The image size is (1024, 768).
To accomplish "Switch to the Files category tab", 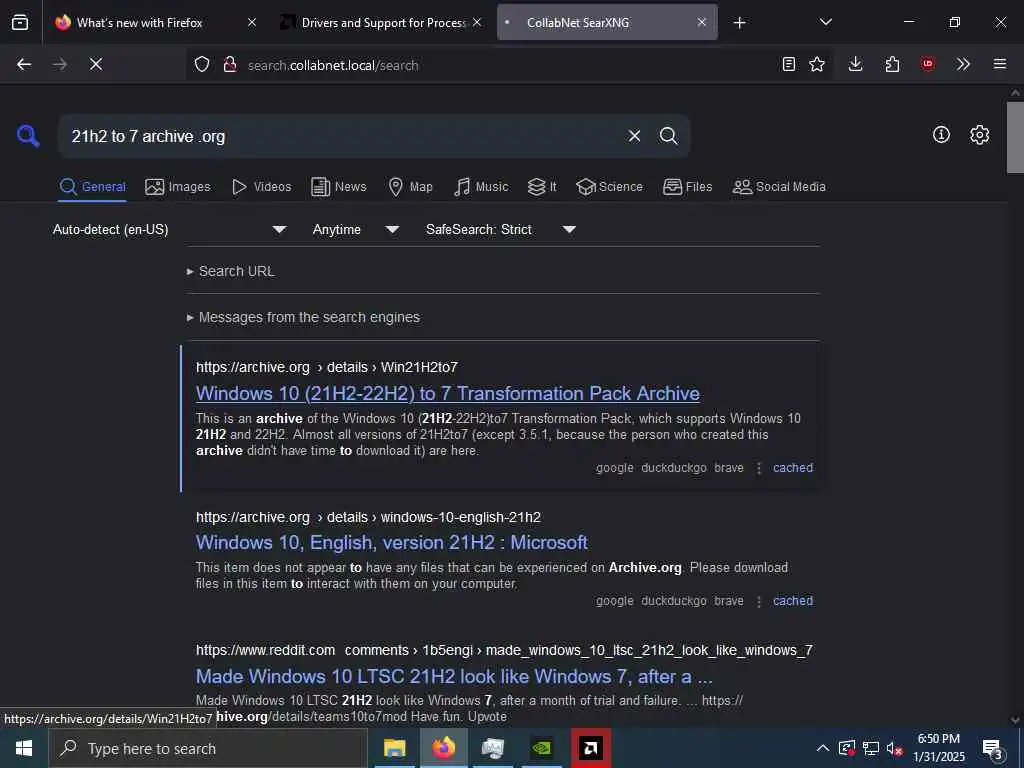I will point(688,187).
